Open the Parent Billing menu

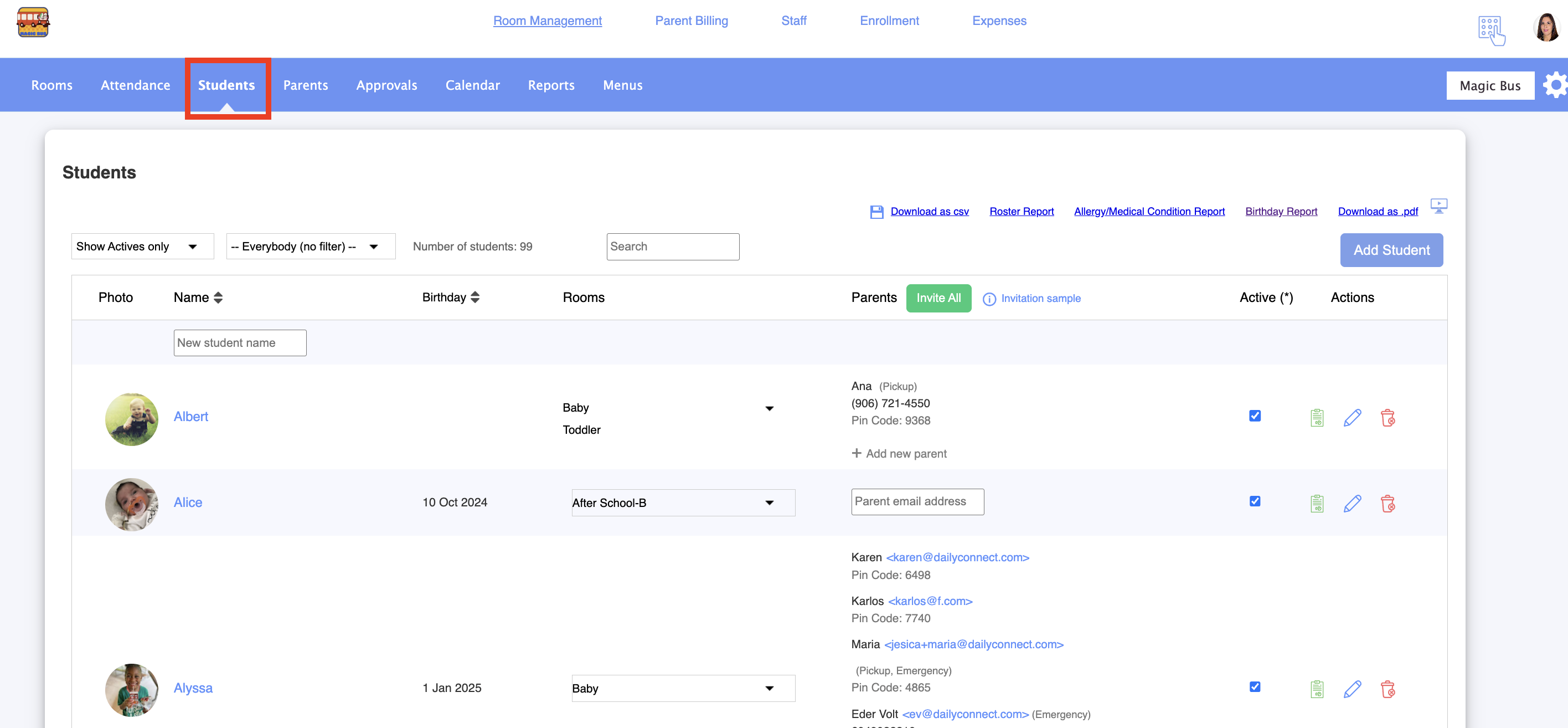tap(691, 20)
